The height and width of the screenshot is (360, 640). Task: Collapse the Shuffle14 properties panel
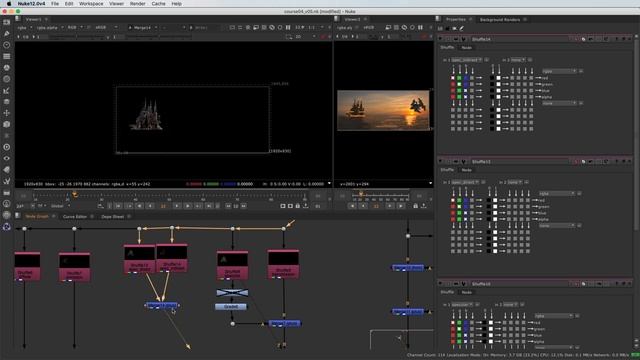pyautogui.click(x=440, y=39)
